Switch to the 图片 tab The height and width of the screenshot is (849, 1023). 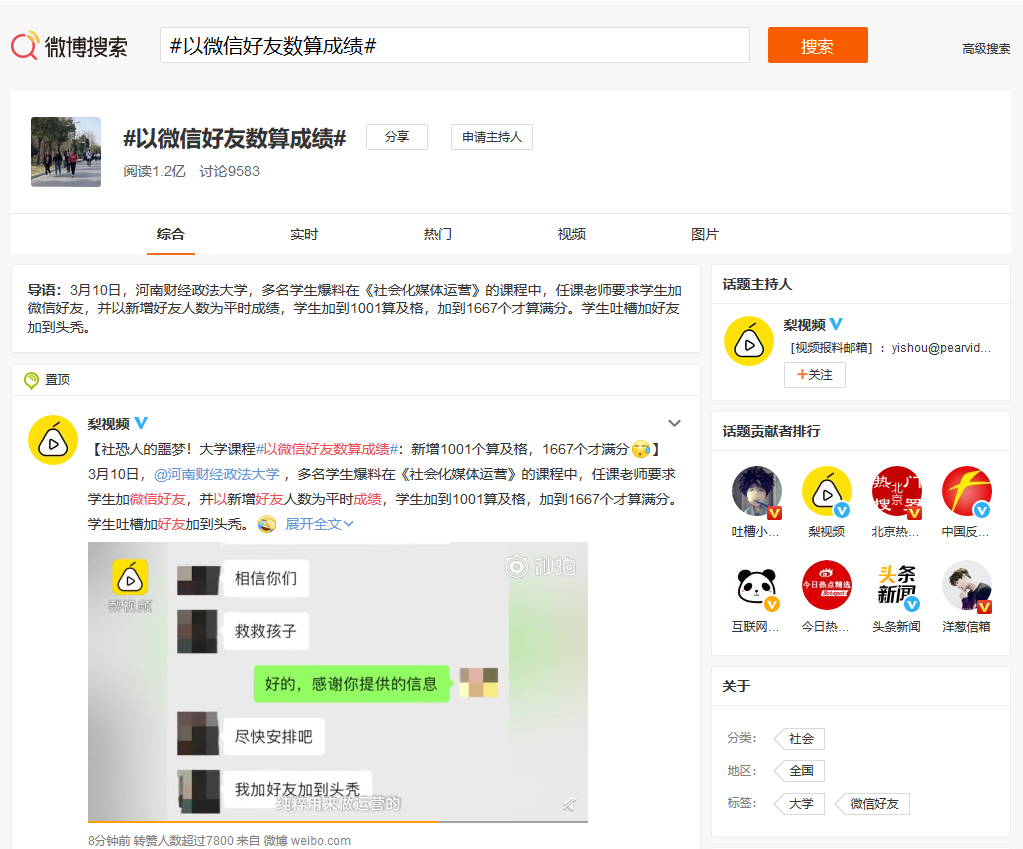(x=705, y=234)
